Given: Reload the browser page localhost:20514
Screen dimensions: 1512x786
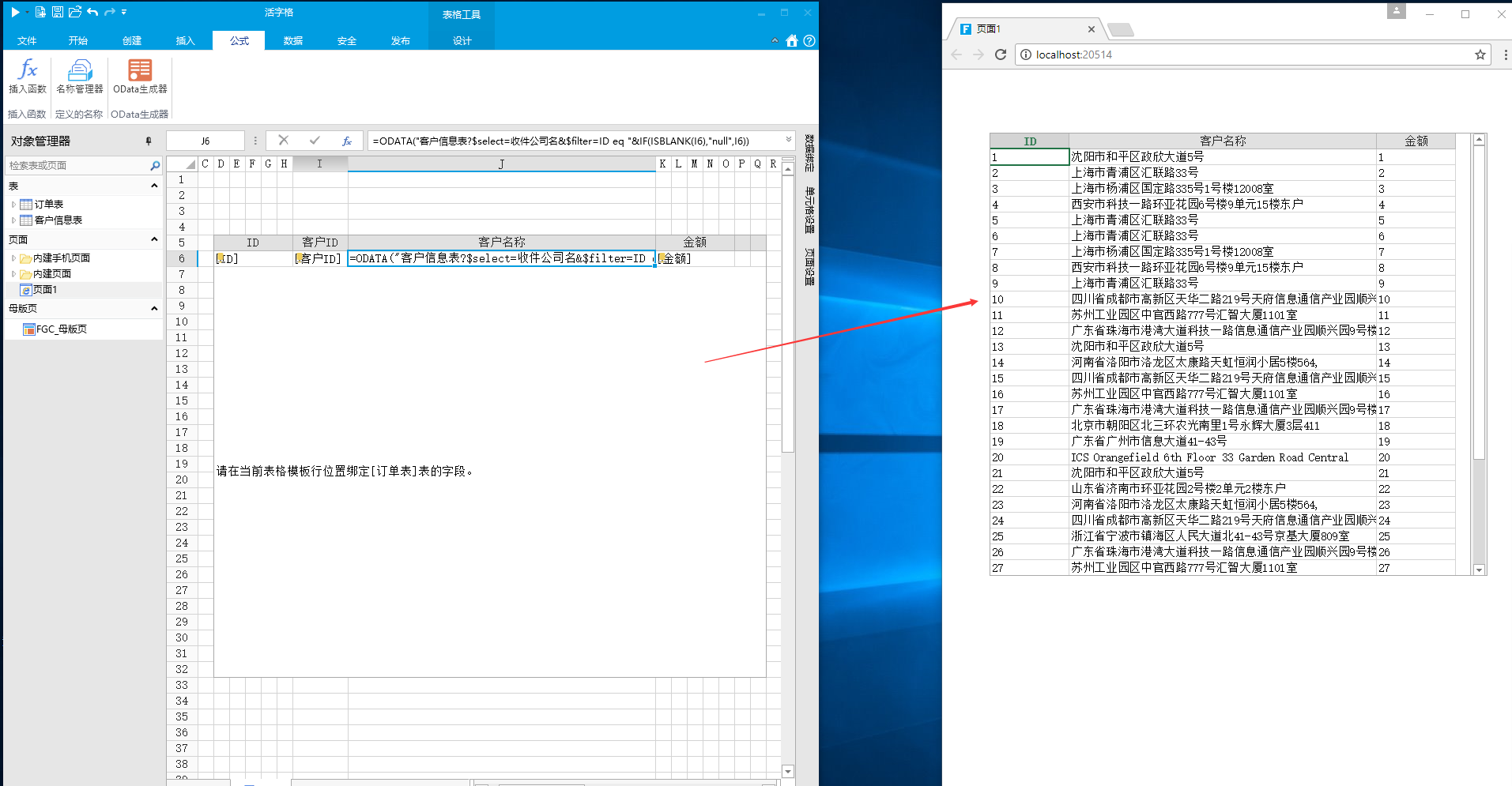Looking at the screenshot, I should coord(1001,55).
